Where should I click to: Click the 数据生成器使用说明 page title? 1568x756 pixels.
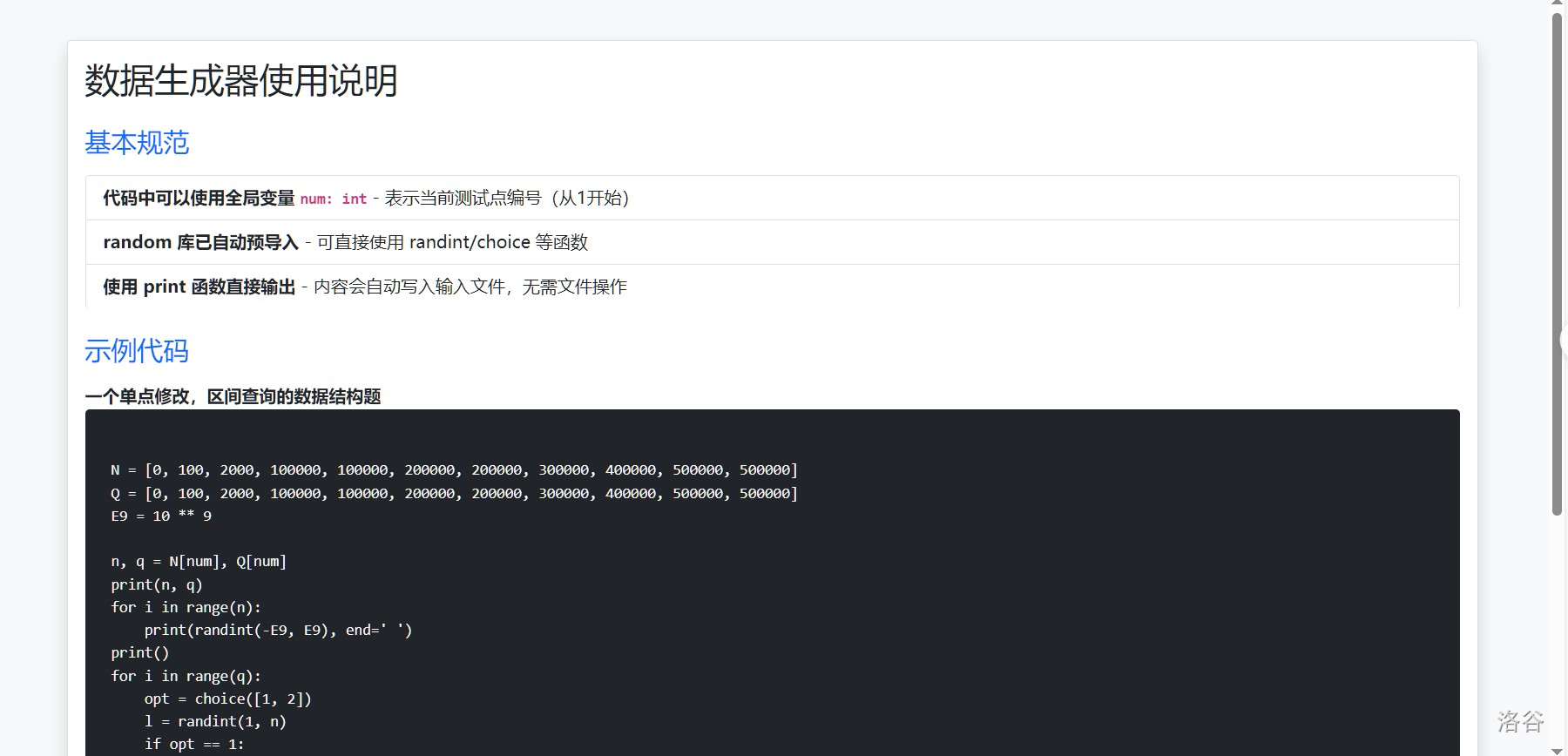pyautogui.click(x=241, y=81)
